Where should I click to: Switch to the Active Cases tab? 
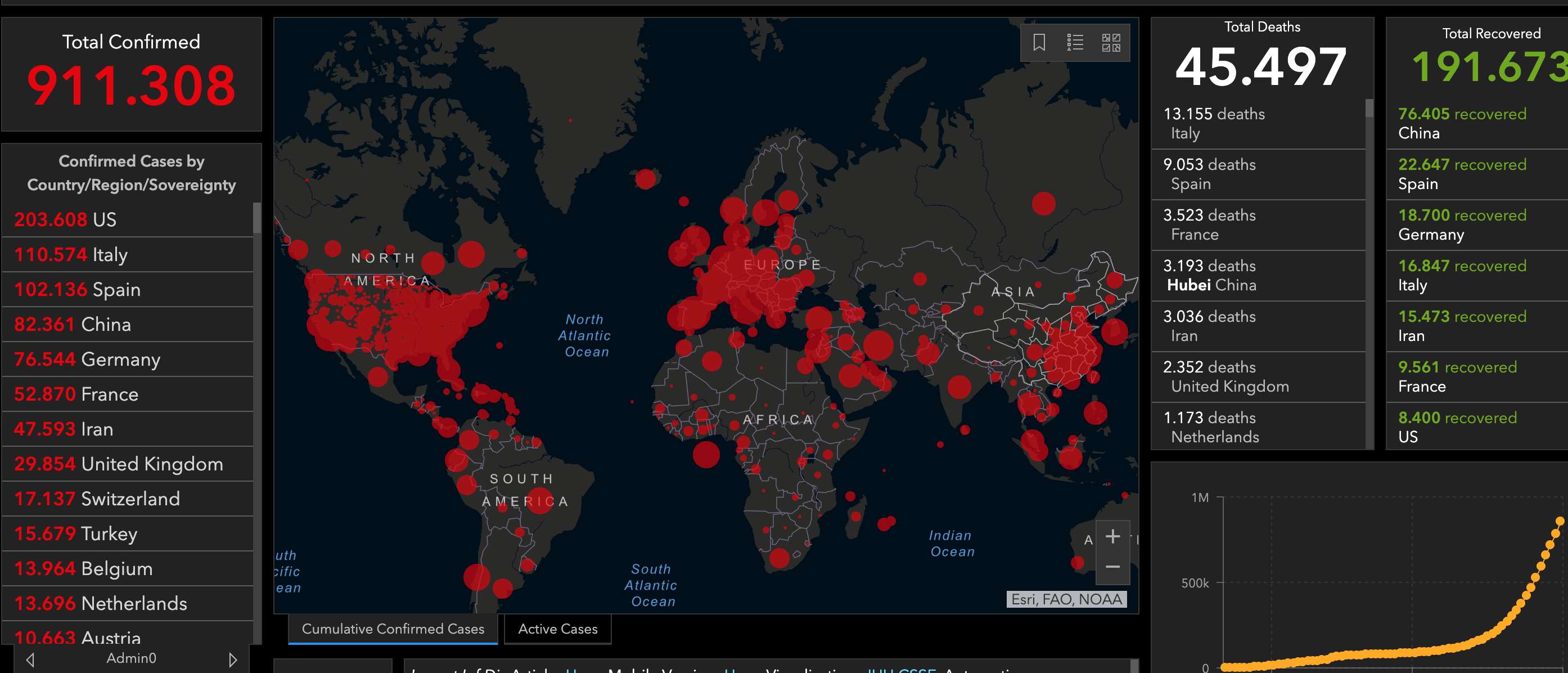(557, 629)
